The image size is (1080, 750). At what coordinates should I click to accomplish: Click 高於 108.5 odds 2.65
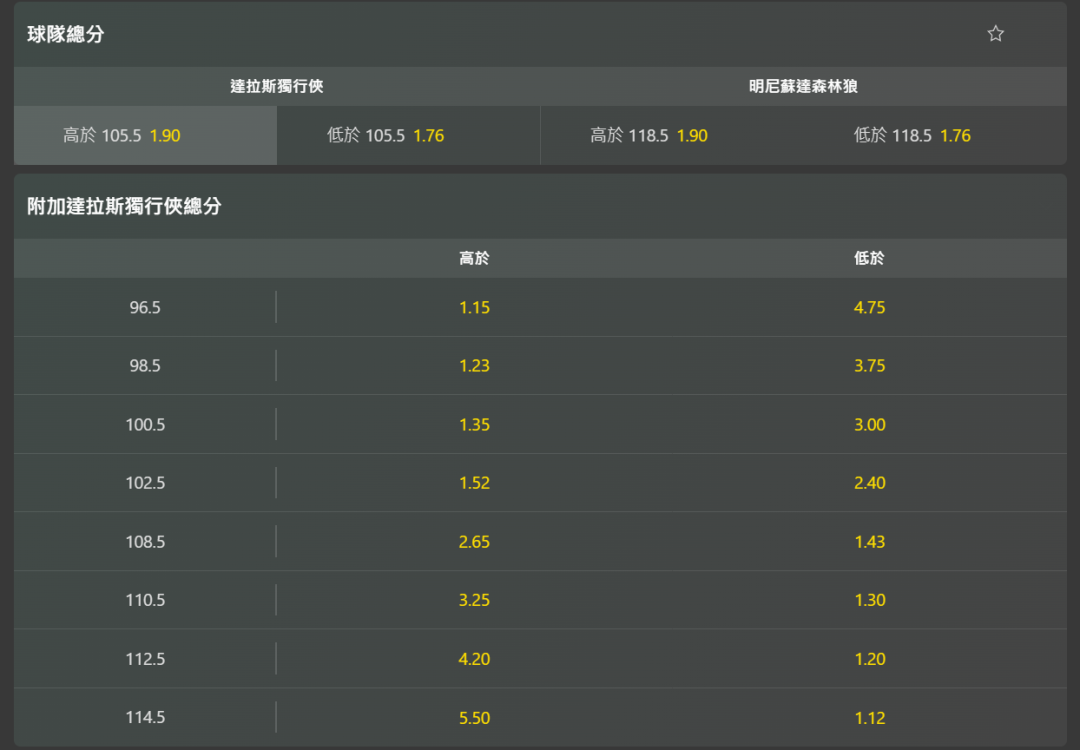coord(474,542)
